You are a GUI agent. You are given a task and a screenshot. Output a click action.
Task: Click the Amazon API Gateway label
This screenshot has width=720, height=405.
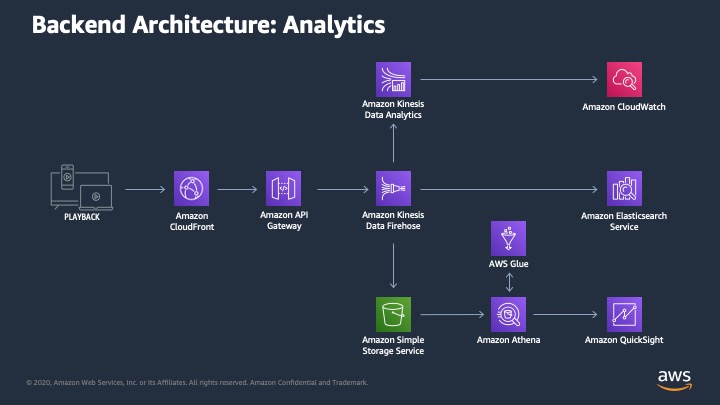pyautogui.click(x=284, y=220)
